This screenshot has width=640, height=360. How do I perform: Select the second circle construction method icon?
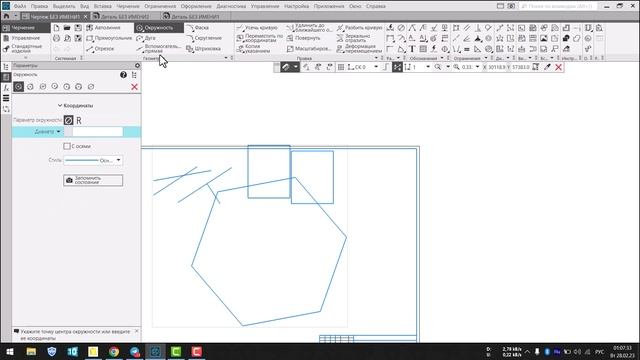pyautogui.click(x=30, y=87)
